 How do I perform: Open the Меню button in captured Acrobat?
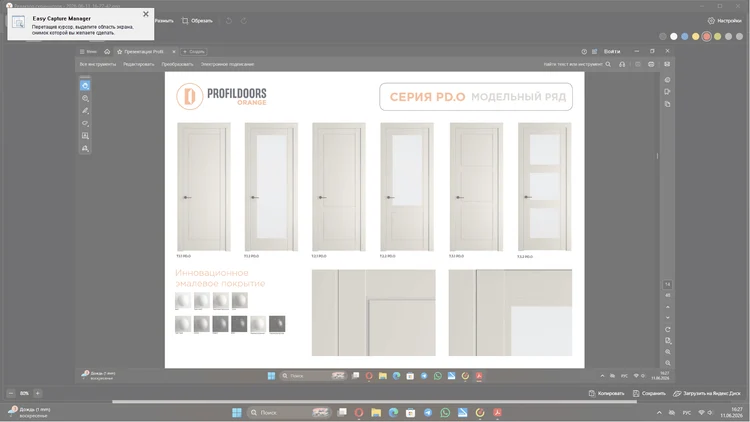click(x=88, y=52)
